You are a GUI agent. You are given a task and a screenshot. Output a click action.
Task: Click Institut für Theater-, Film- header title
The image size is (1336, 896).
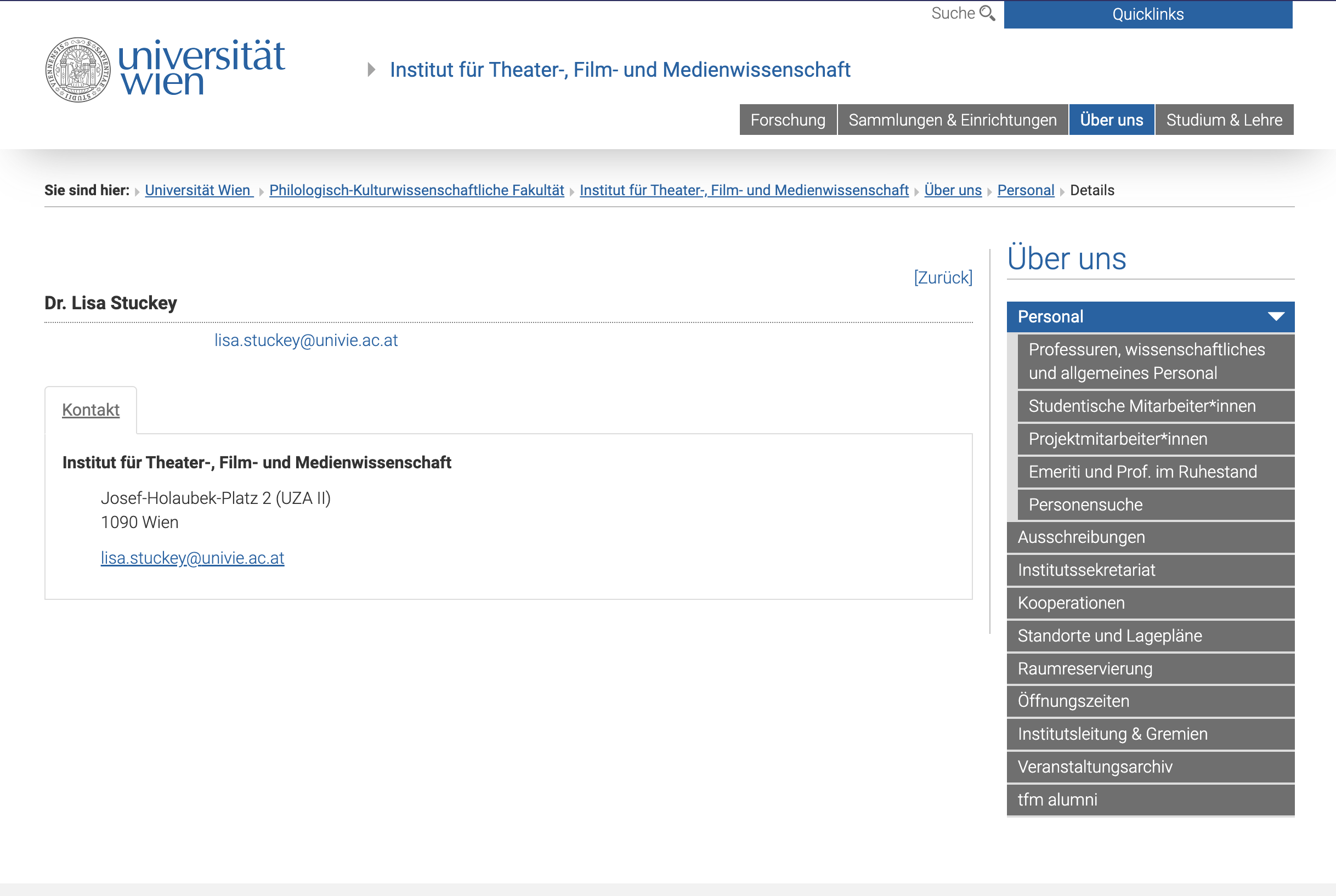[x=619, y=70]
